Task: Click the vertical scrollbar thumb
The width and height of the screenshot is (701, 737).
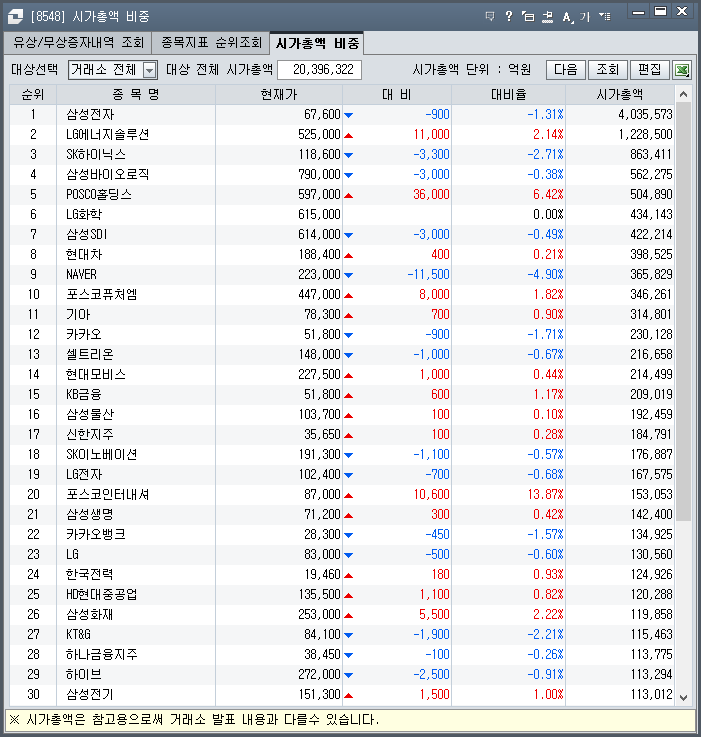Action: pyautogui.click(x=684, y=312)
